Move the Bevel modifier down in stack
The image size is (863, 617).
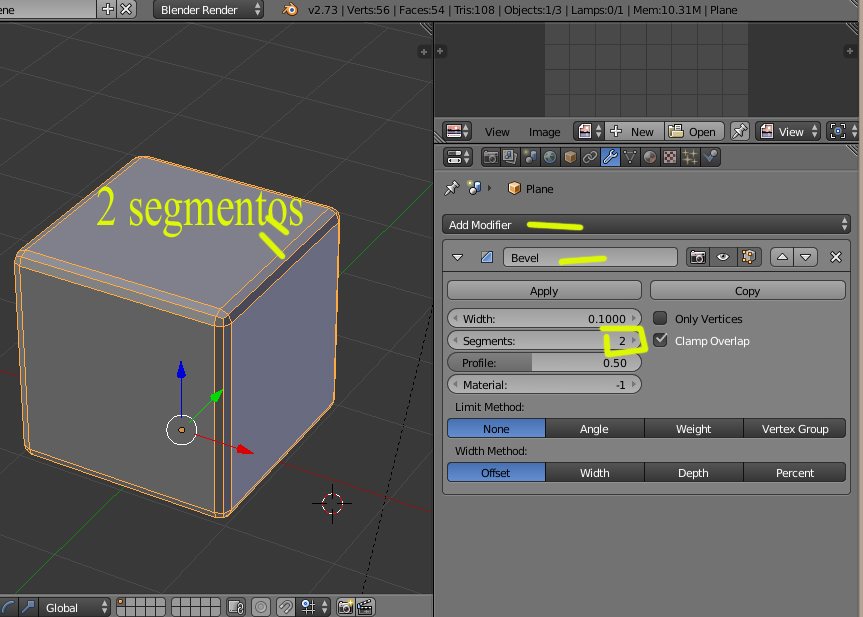[x=806, y=257]
